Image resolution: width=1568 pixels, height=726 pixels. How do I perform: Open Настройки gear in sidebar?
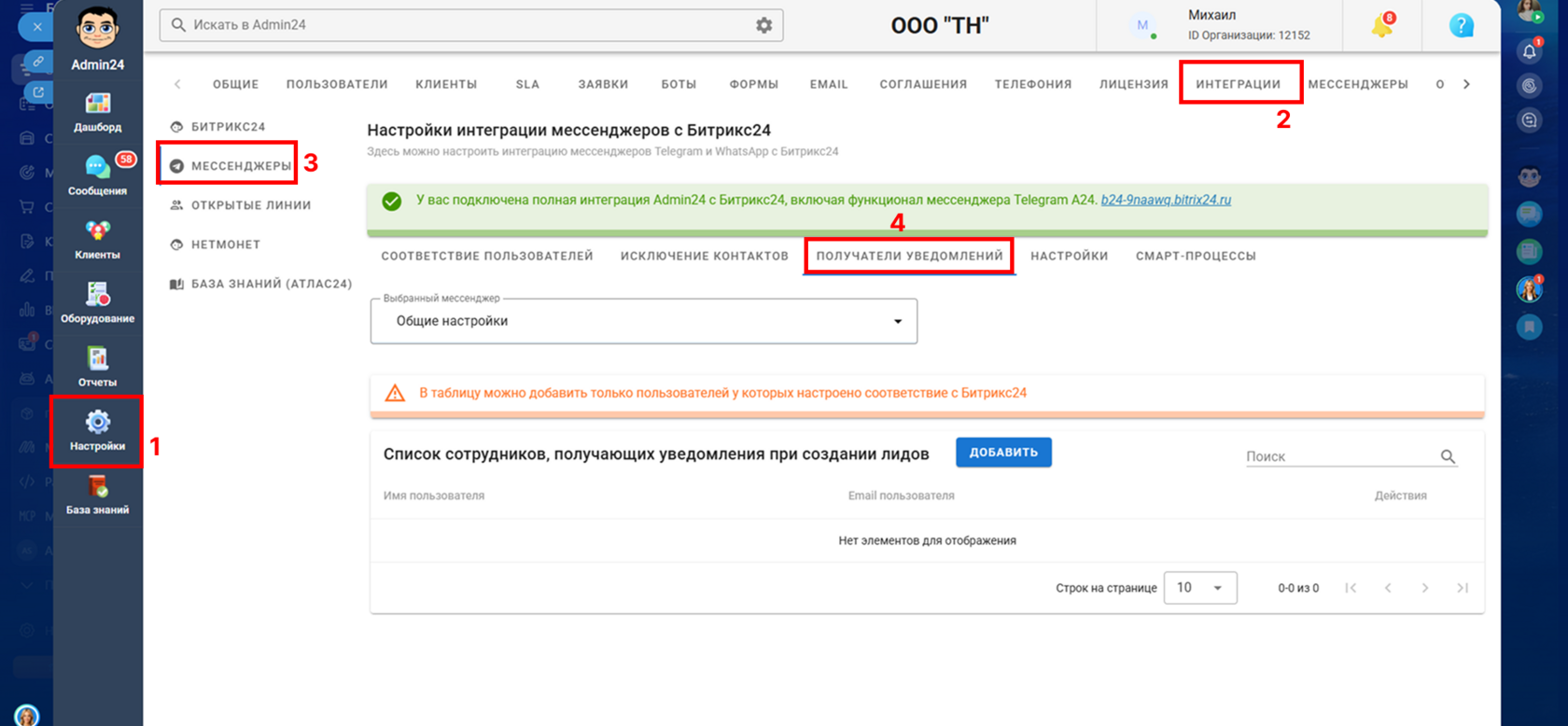97,431
